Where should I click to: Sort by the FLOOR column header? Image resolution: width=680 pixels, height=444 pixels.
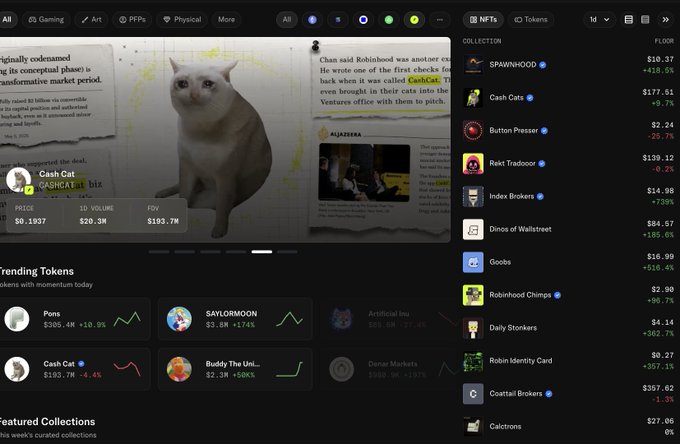pos(664,41)
